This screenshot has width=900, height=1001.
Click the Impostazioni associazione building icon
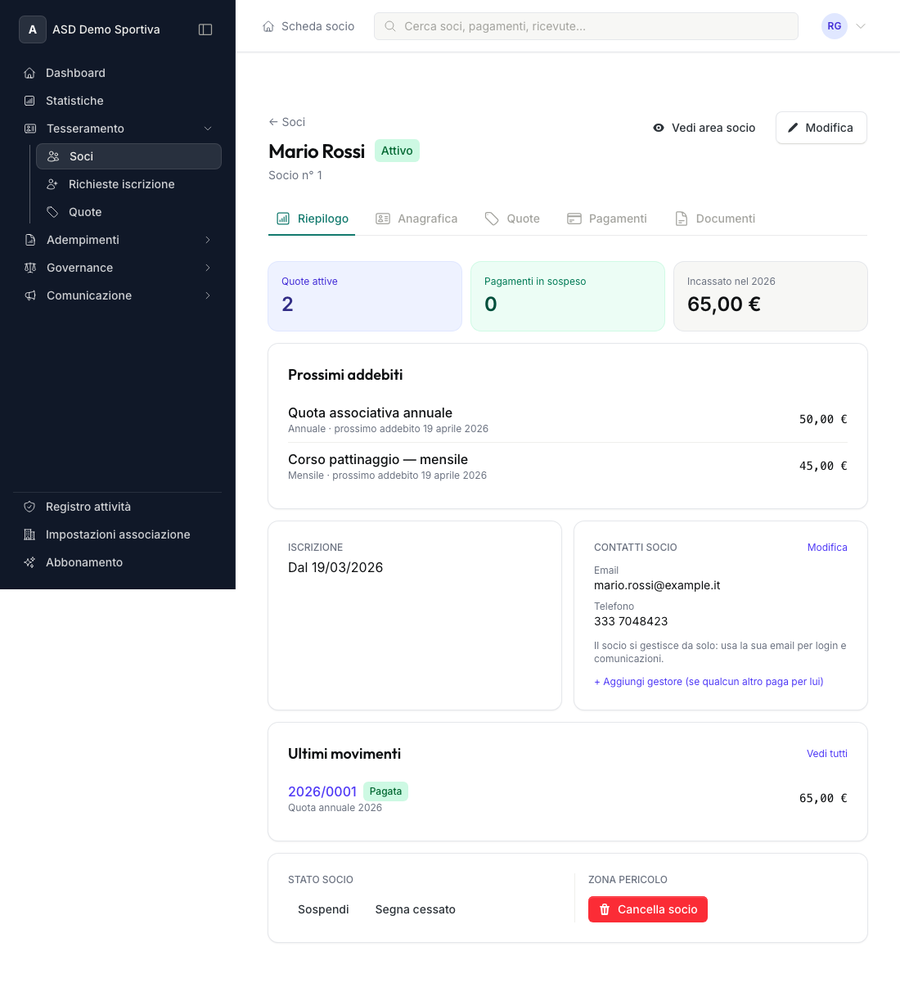point(30,535)
